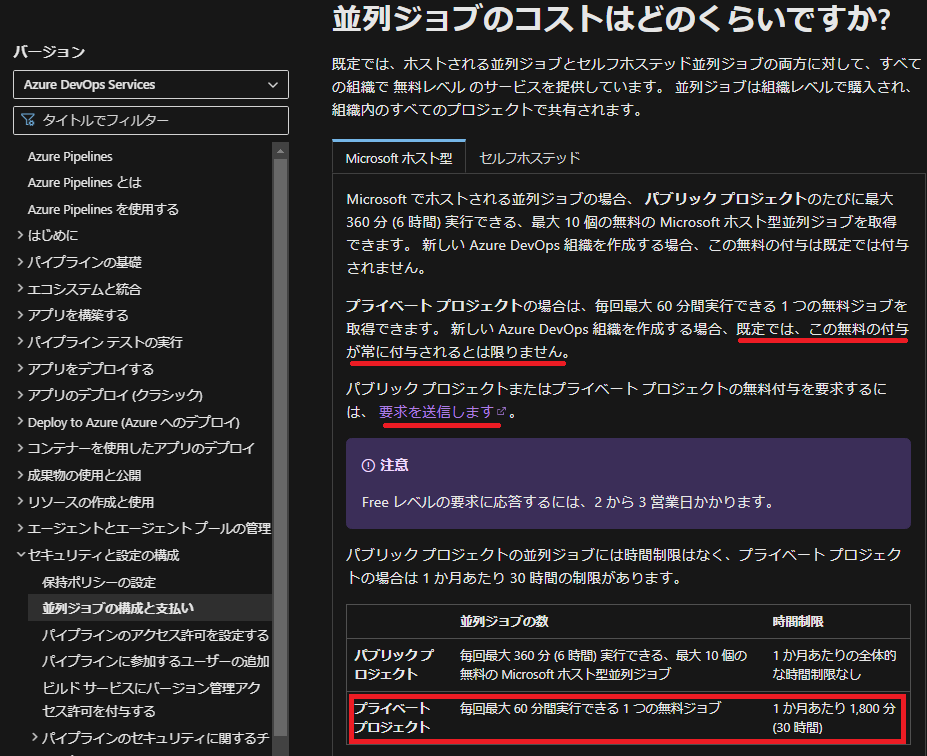
Task: Click the 時間制限 column header
Action: pyautogui.click(x=798, y=621)
